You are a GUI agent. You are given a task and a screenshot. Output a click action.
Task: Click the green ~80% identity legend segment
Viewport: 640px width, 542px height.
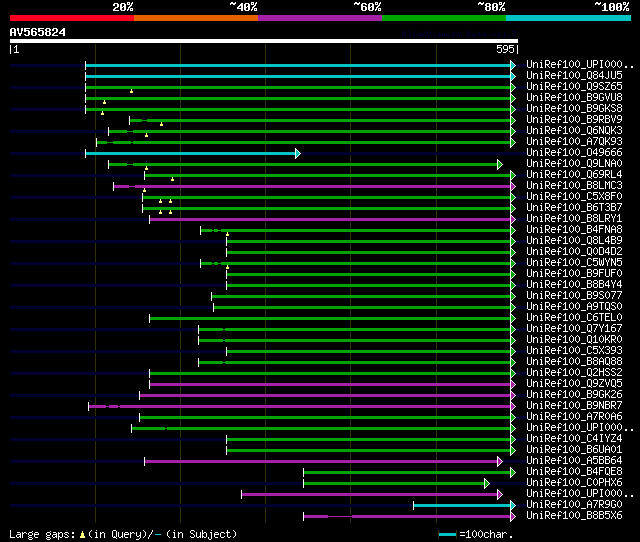pyautogui.click(x=444, y=18)
